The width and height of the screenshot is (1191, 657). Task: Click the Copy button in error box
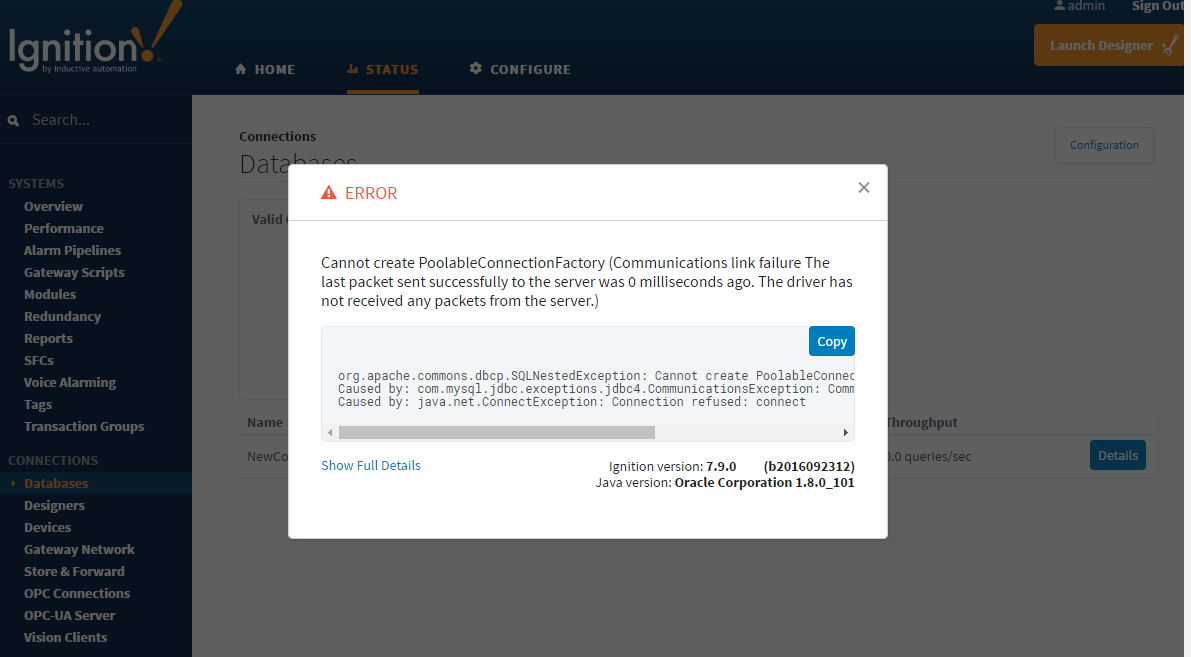pyautogui.click(x=831, y=341)
